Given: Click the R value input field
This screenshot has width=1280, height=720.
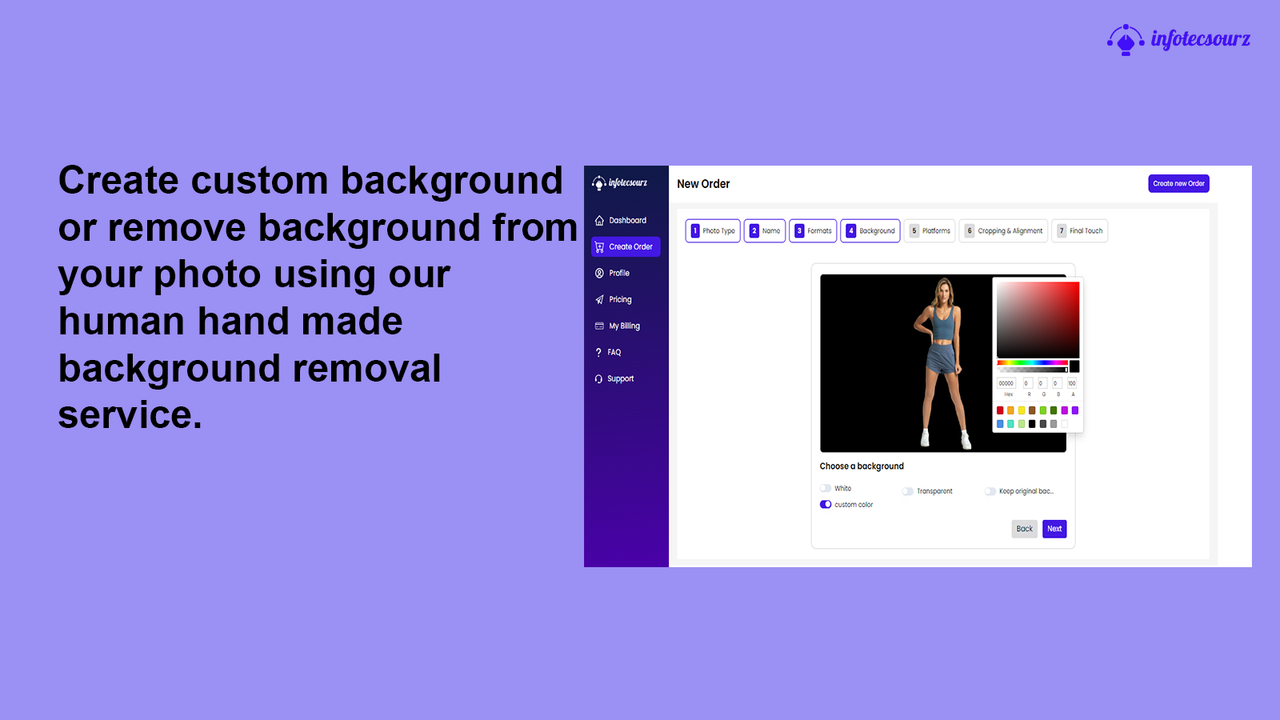Looking at the screenshot, I should pyautogui.click(x=1028, y=383).
